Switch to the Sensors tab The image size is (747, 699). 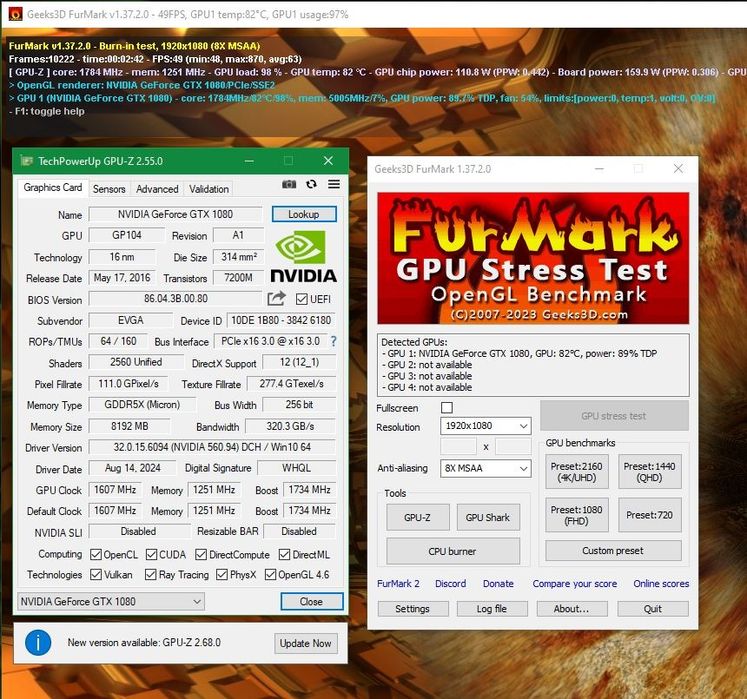(109, 189)
